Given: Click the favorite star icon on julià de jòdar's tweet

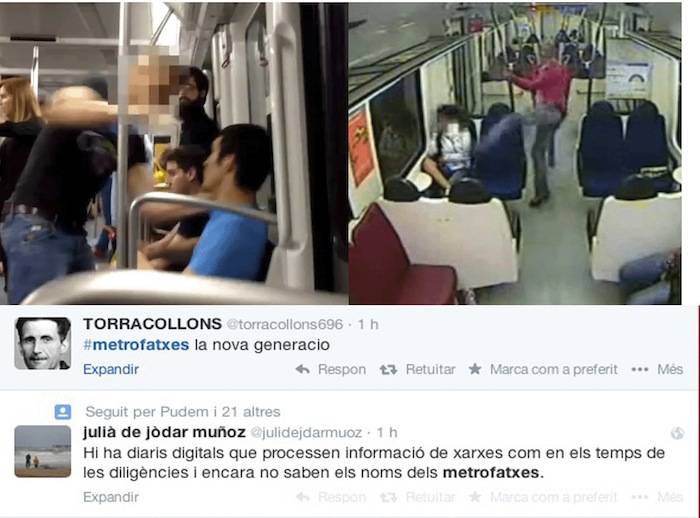Looking at the screenshot, I should (x=475, y=497).
